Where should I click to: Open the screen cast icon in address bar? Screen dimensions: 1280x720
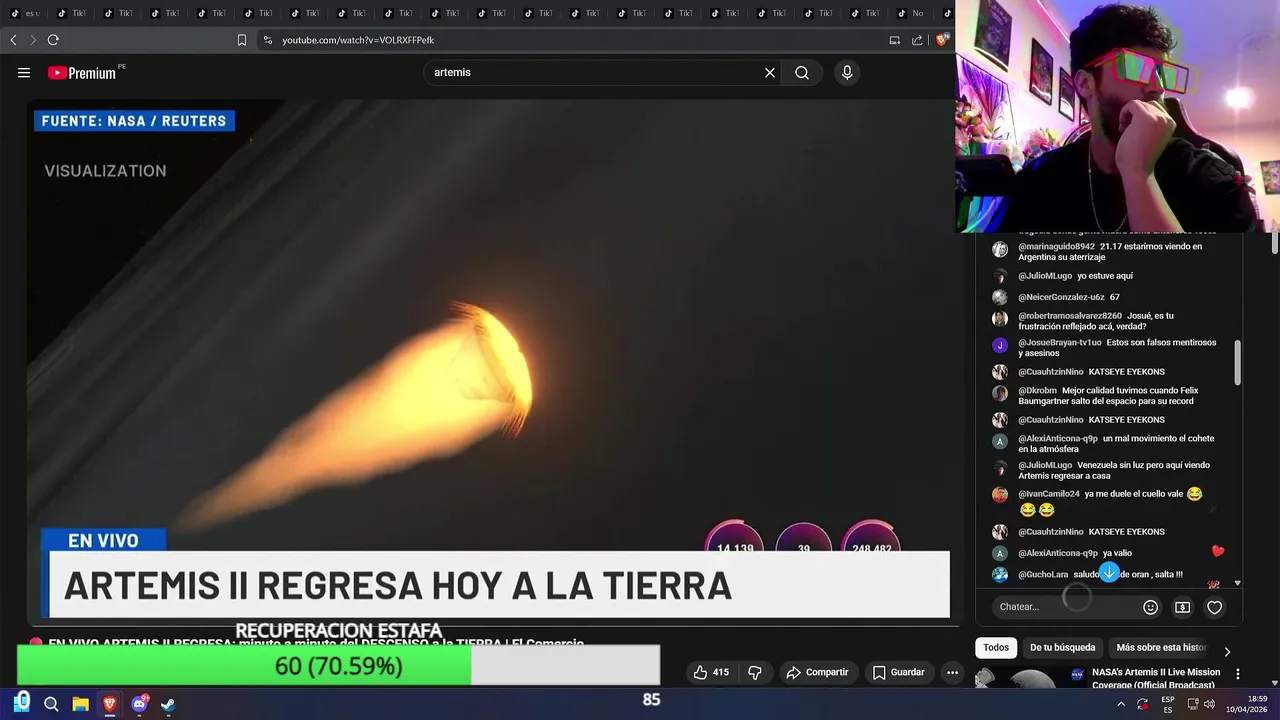click(x=895, y=40)
